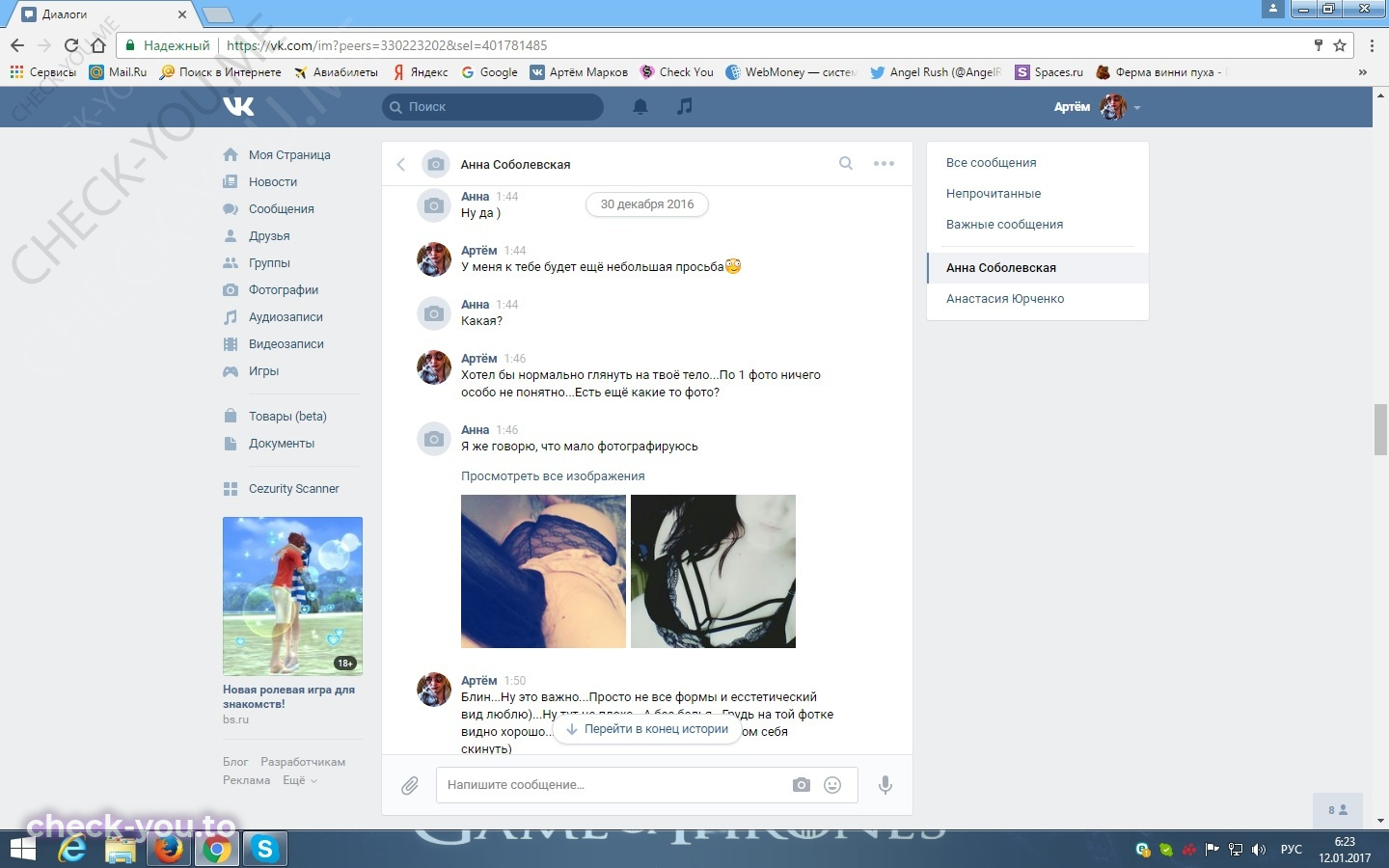
Task: Click the VK logo in the header
Action: click(238, 106)
